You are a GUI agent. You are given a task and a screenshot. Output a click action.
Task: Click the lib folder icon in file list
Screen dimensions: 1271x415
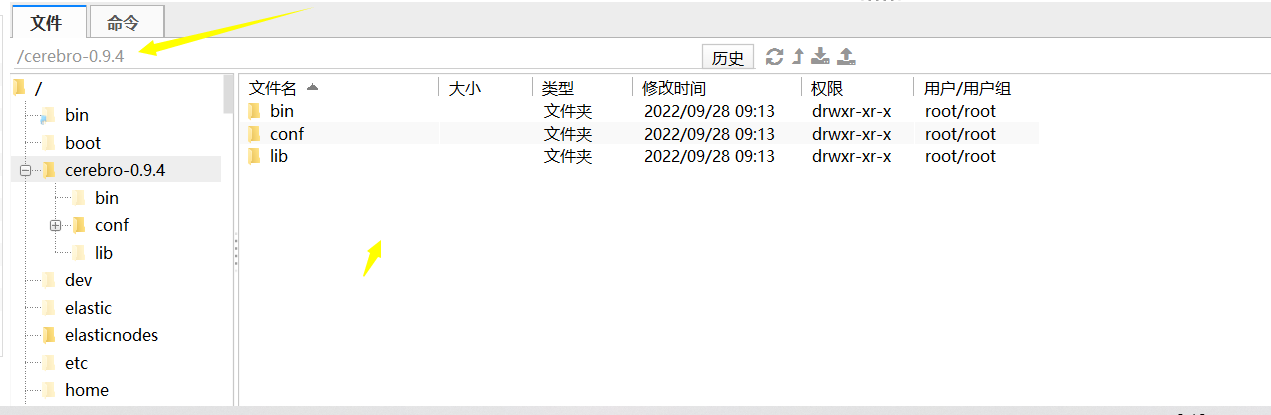[254, 156]
